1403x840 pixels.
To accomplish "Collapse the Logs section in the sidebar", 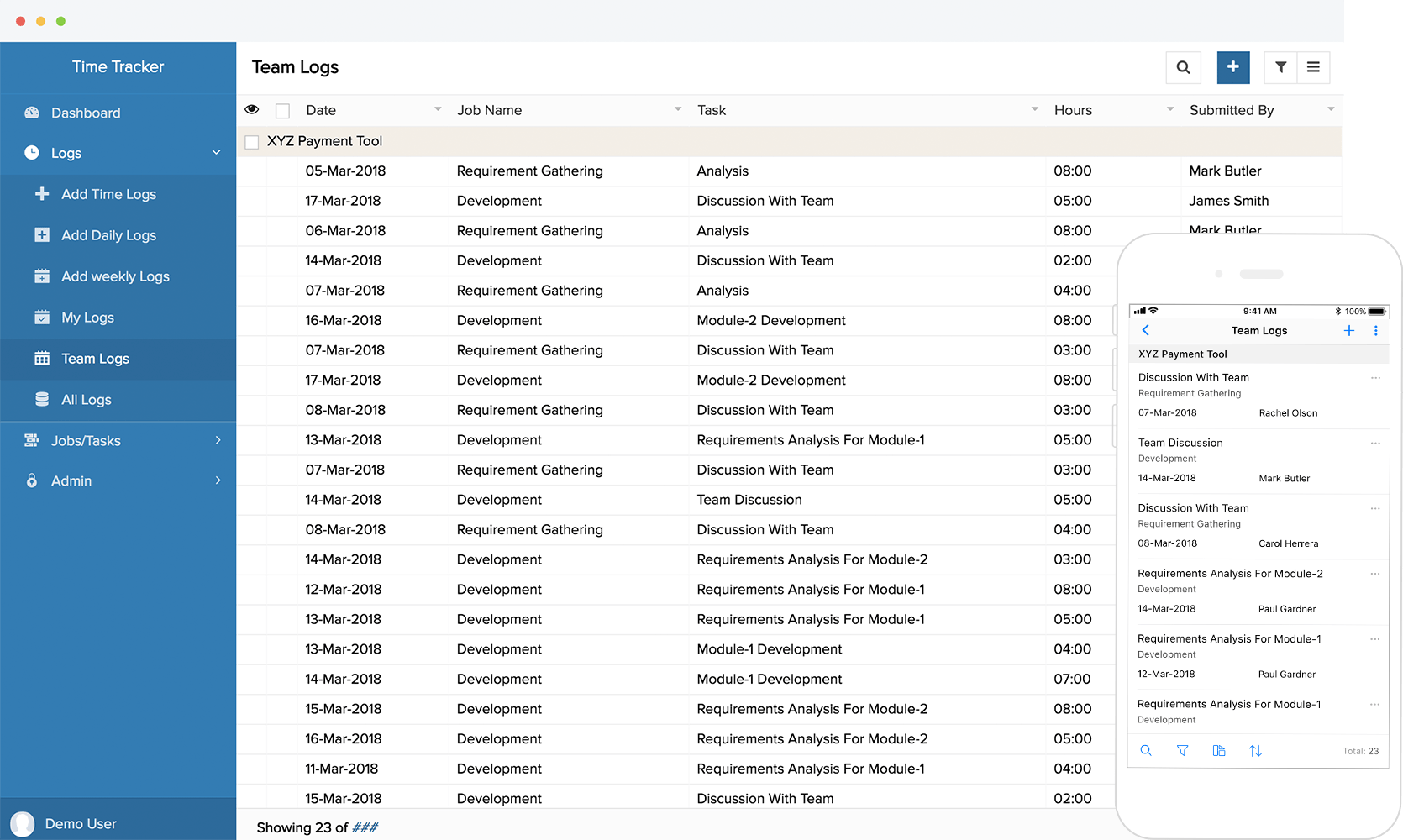I will pyautogui.click(x=216, y=152).
